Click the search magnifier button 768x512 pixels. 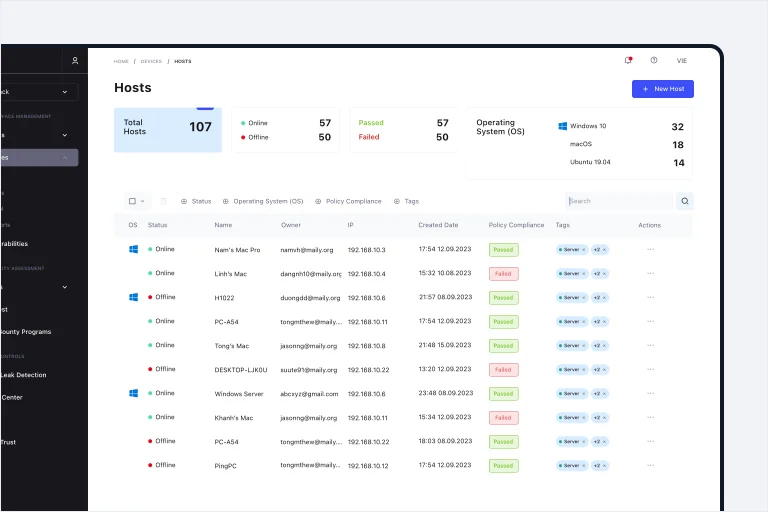(685, 201)
